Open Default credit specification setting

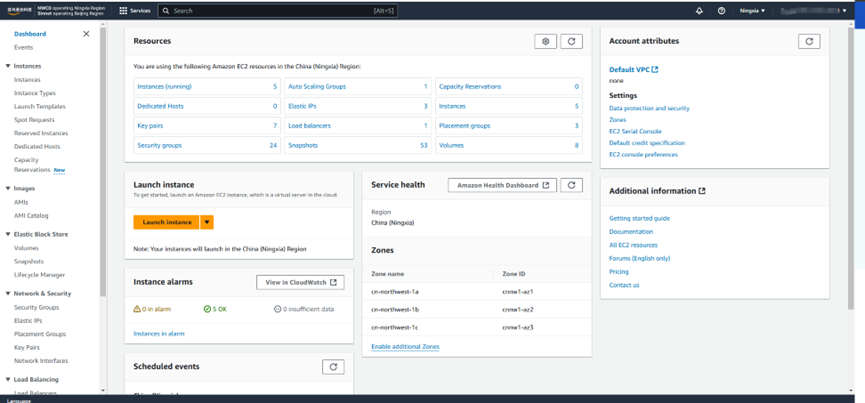(647, 143)
